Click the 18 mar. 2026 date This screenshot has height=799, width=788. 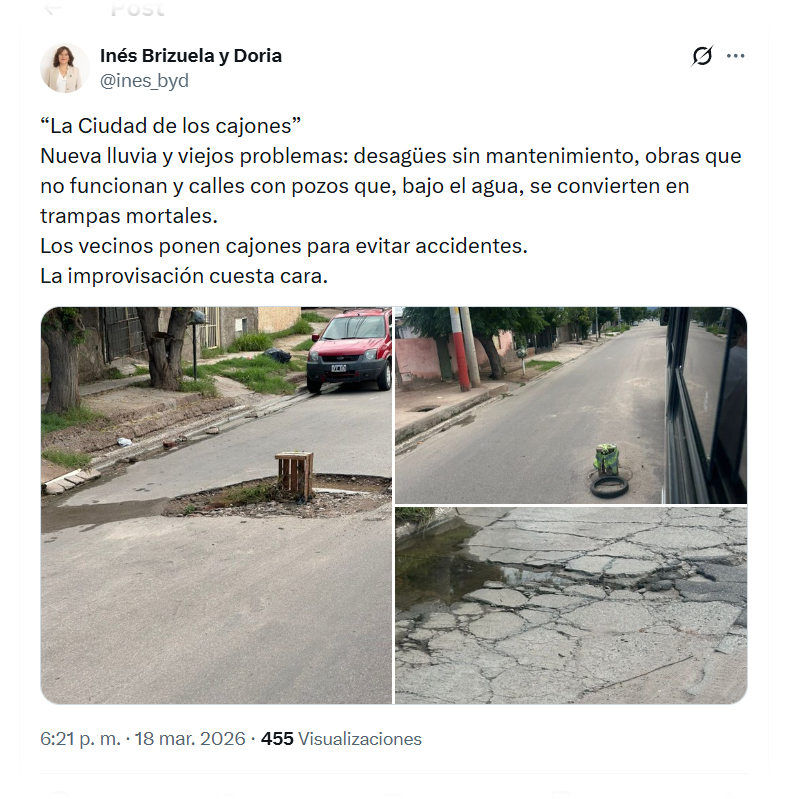(x=190, y=739)
